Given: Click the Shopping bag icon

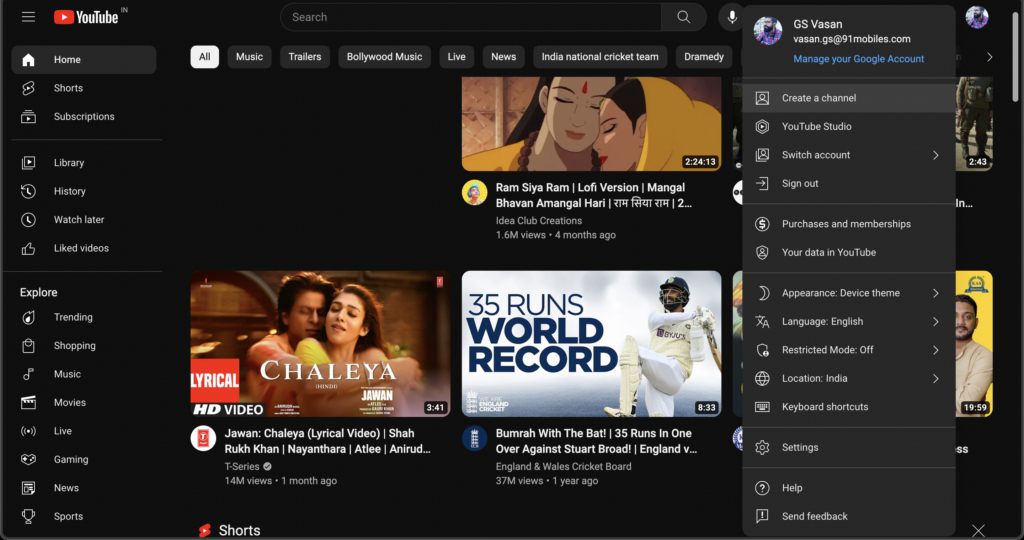Looking at the screenshot, I should tap(28, 345).
